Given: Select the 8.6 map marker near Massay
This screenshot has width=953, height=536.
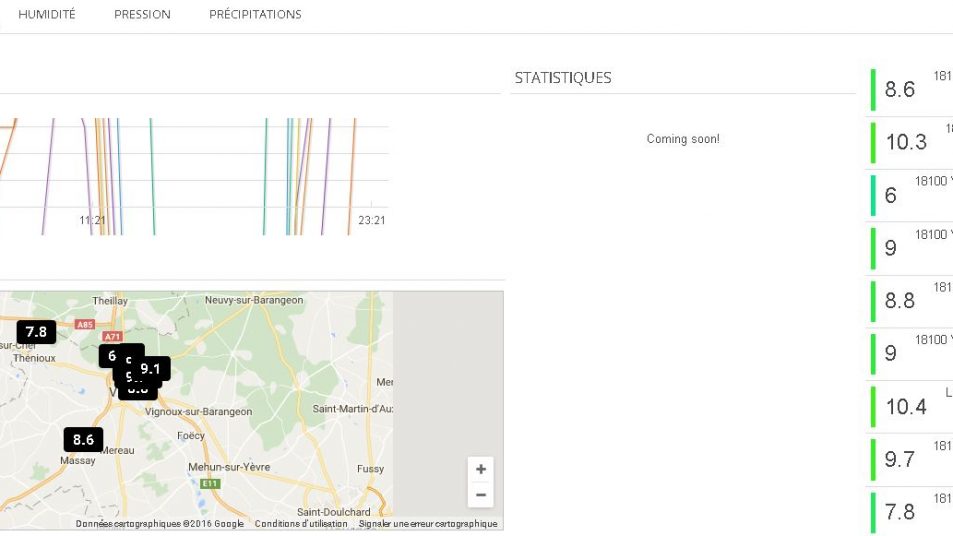Looking at the screenshot, I should 83,439.
